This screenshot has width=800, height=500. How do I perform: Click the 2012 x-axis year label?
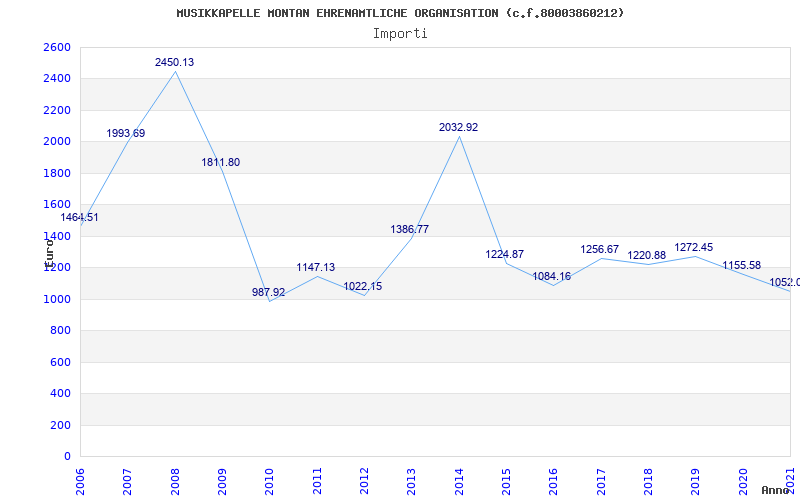[x=364, y=482]
